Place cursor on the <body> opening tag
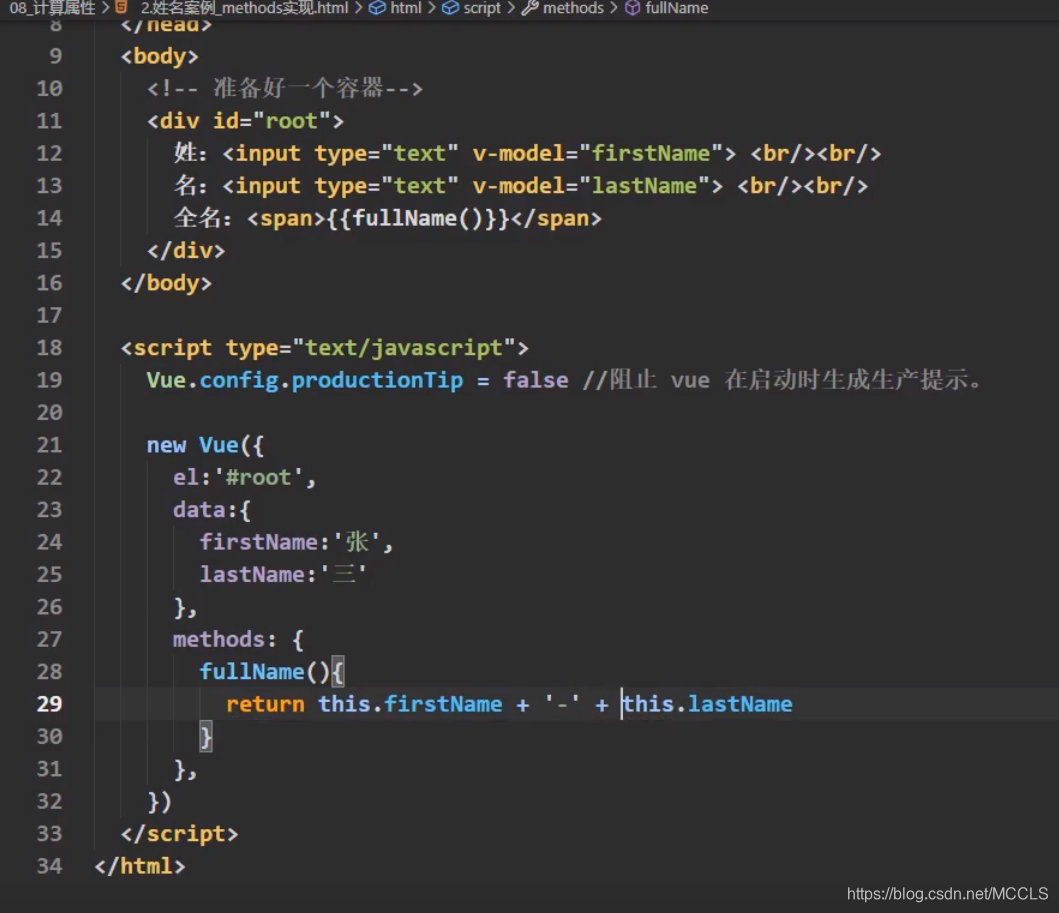This screenshot has width=1059, height=913. [159, 56]
